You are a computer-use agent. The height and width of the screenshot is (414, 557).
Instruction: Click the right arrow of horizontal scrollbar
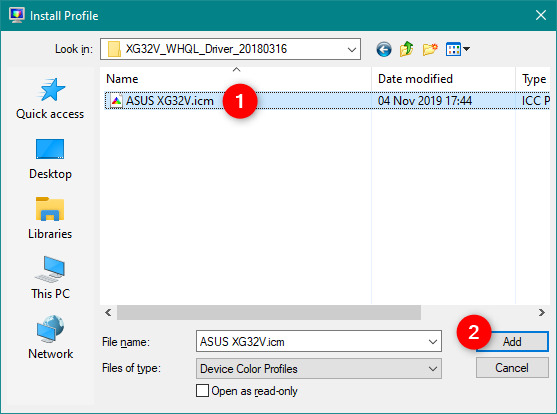(x=542, y=312)
